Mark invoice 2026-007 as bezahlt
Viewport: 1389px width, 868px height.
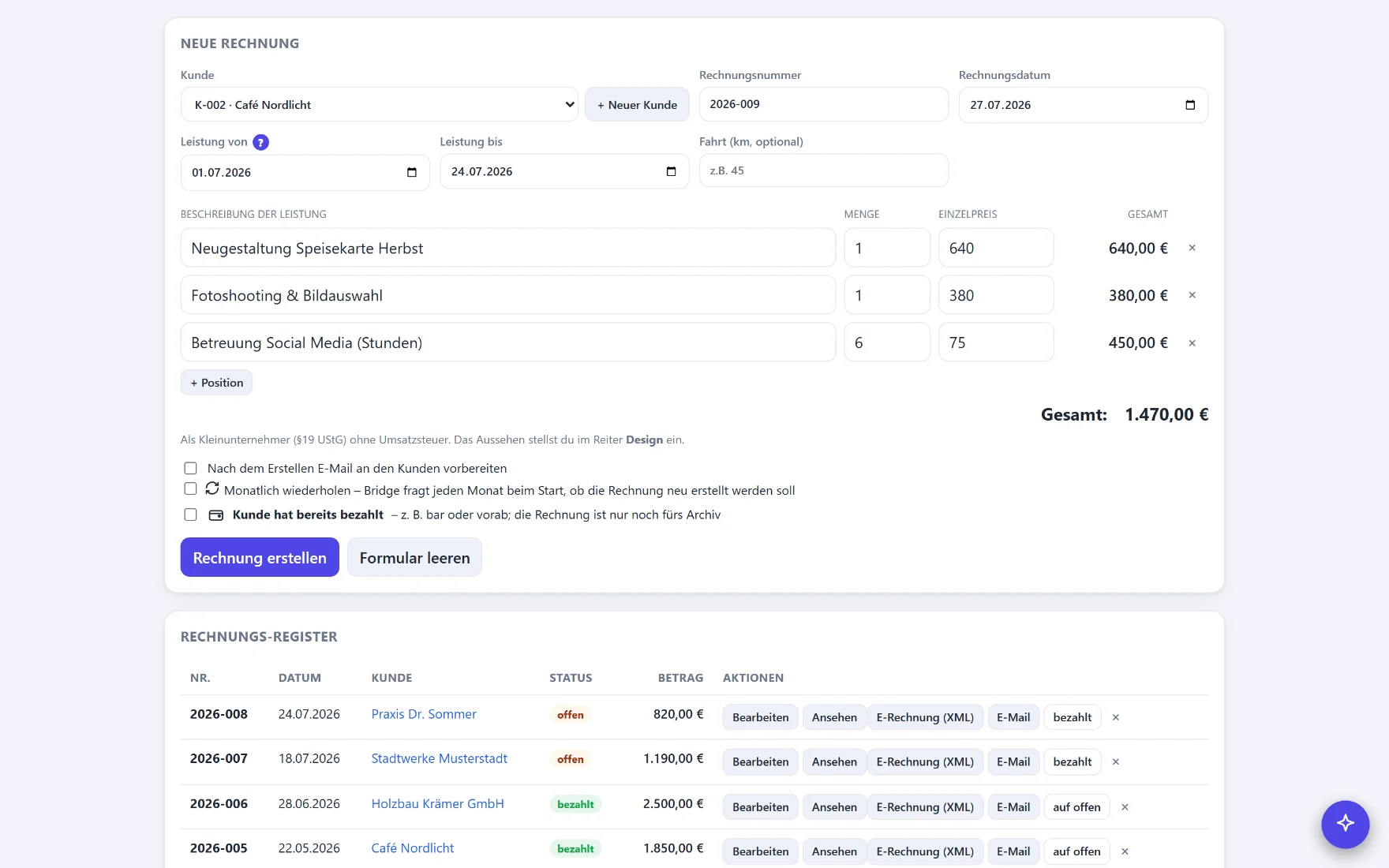(x=1073, y=761)
